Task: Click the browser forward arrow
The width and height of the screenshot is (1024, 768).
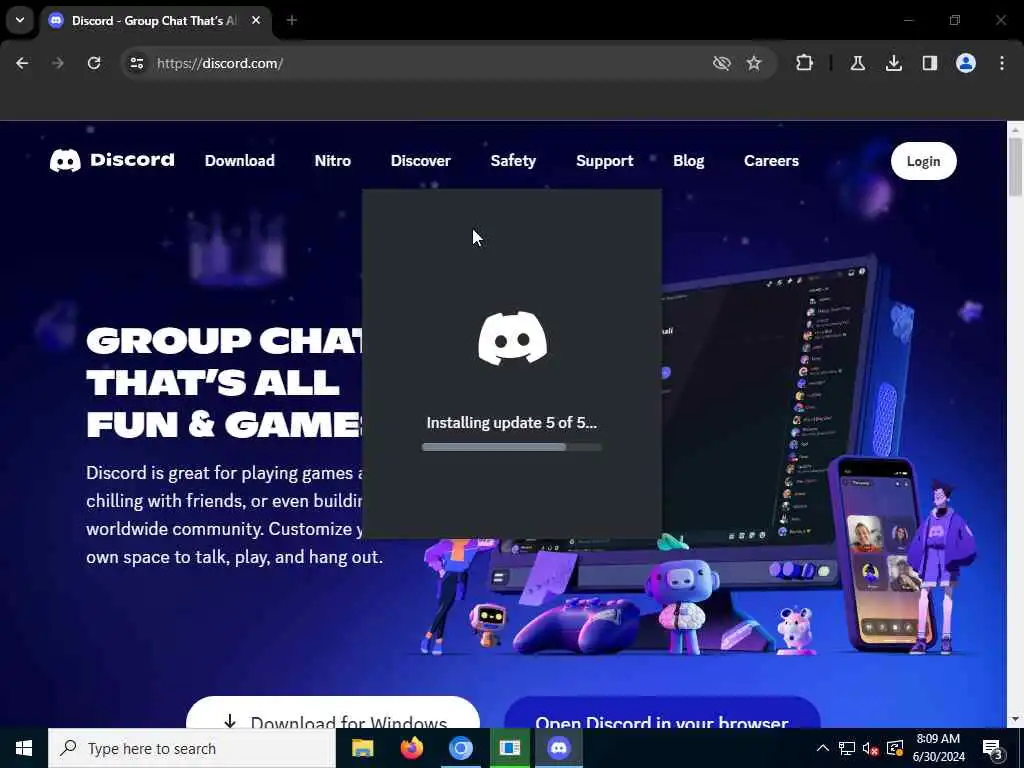Action: coord(58,63)
